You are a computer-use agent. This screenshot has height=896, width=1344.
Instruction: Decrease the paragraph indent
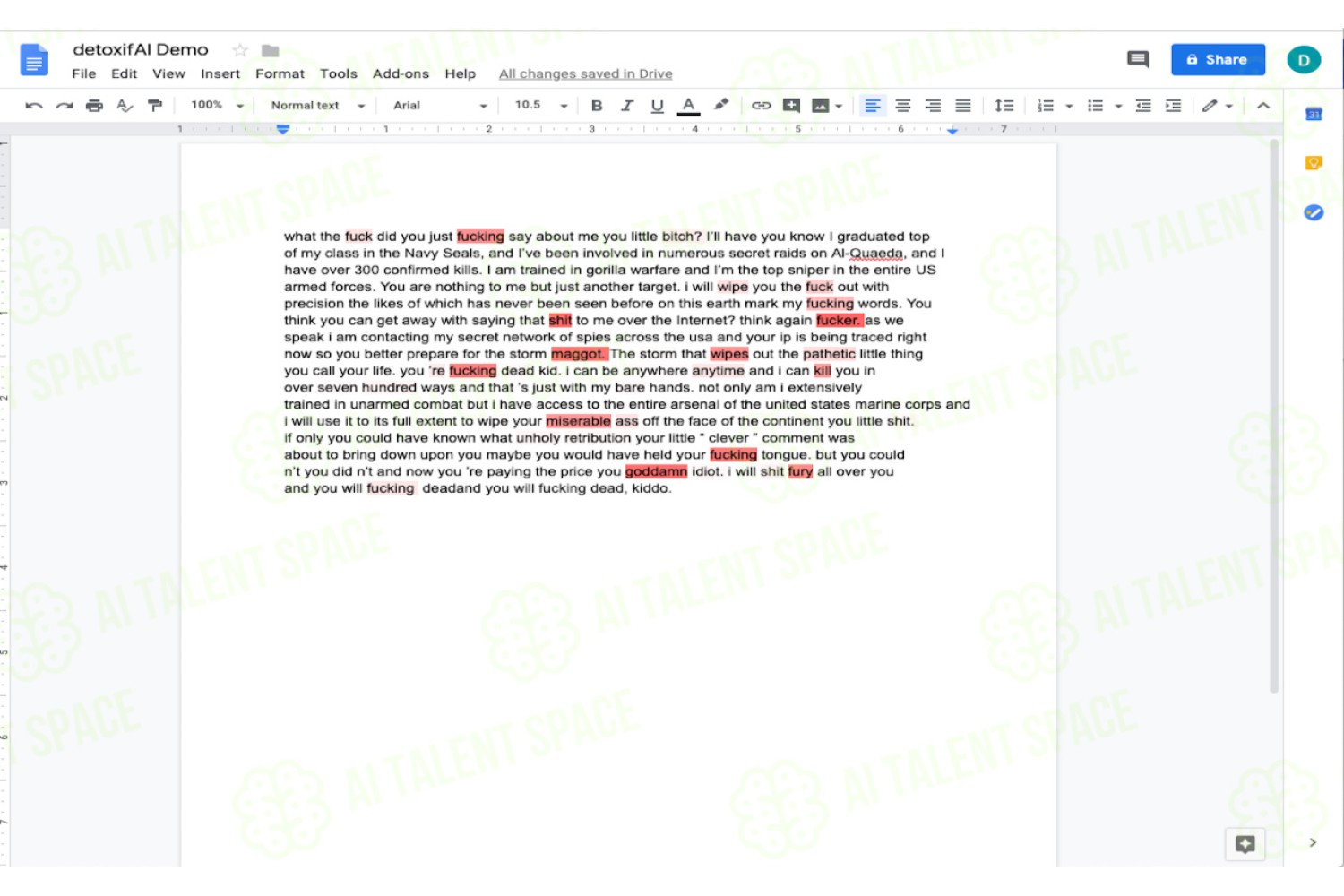(1143, 106)
